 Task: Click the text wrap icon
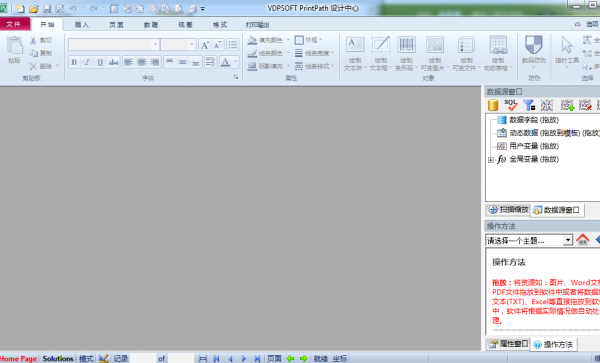[x=210, y=62]
